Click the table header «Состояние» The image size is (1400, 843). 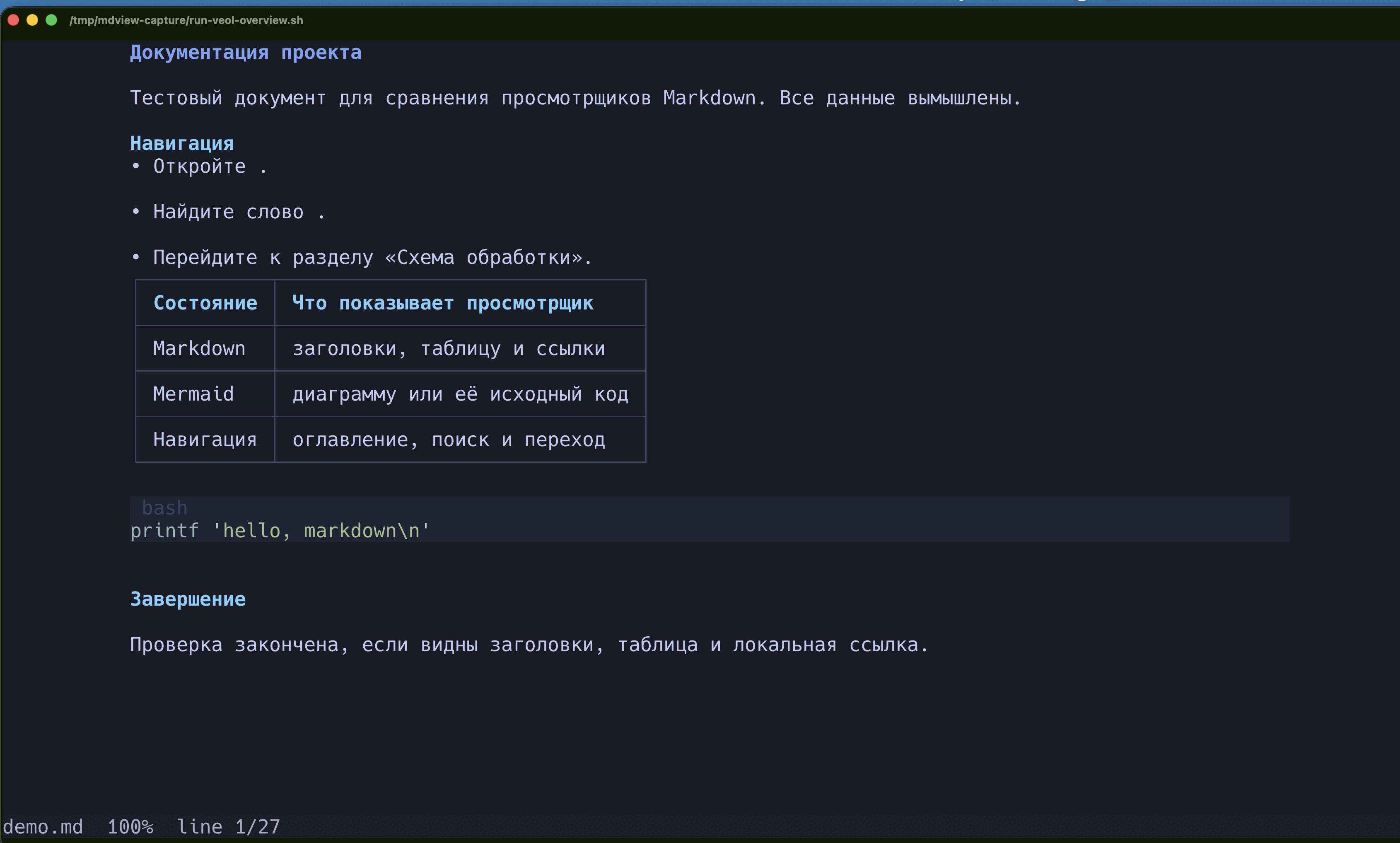[x=205, y=303]
